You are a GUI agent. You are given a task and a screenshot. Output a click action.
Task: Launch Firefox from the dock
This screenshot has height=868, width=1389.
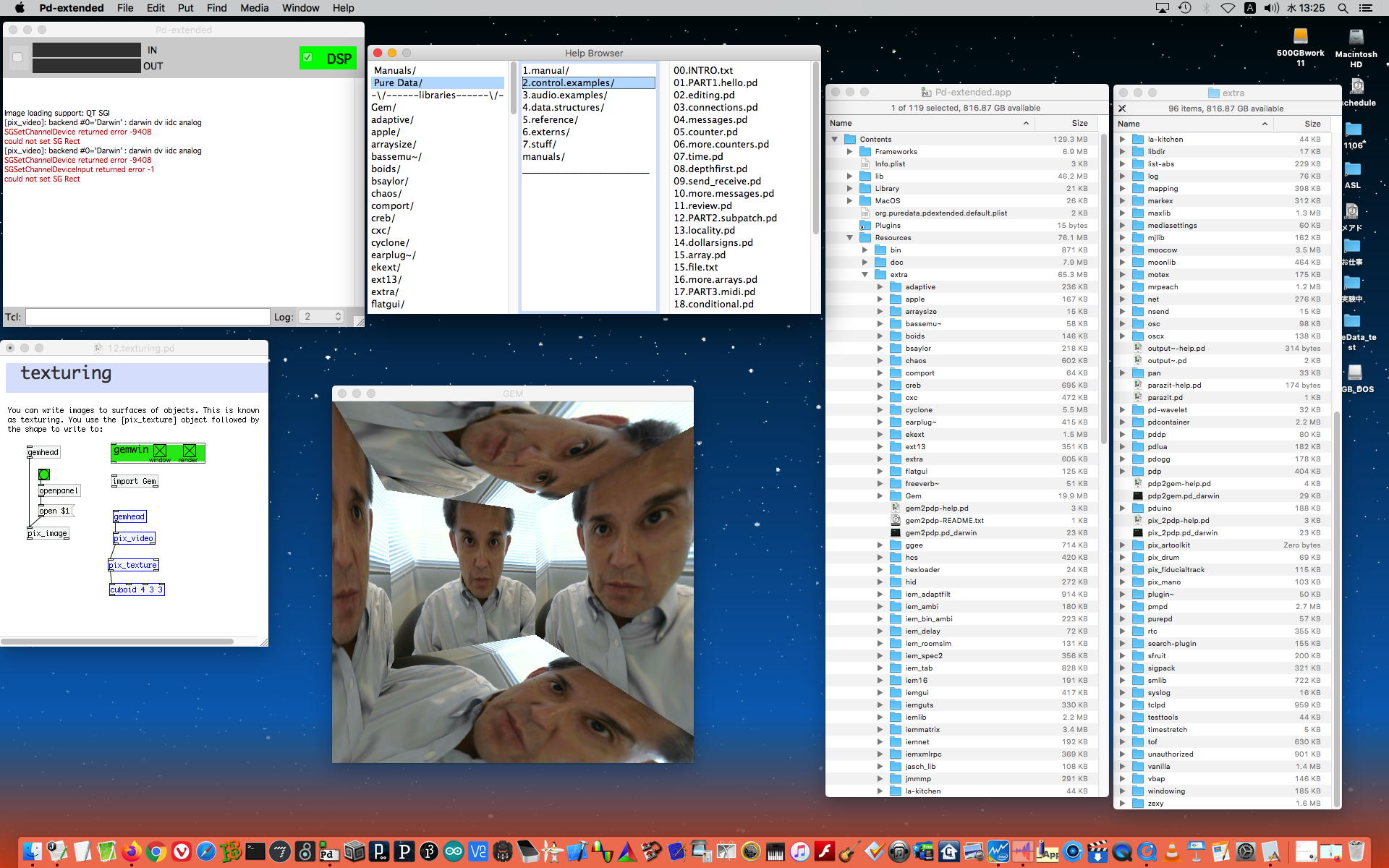131,851
